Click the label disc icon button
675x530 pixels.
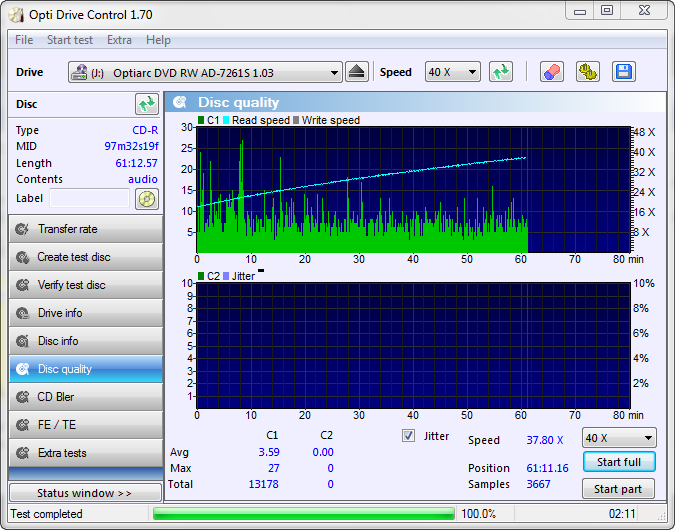pyautogui.click(x=147, y=199)
